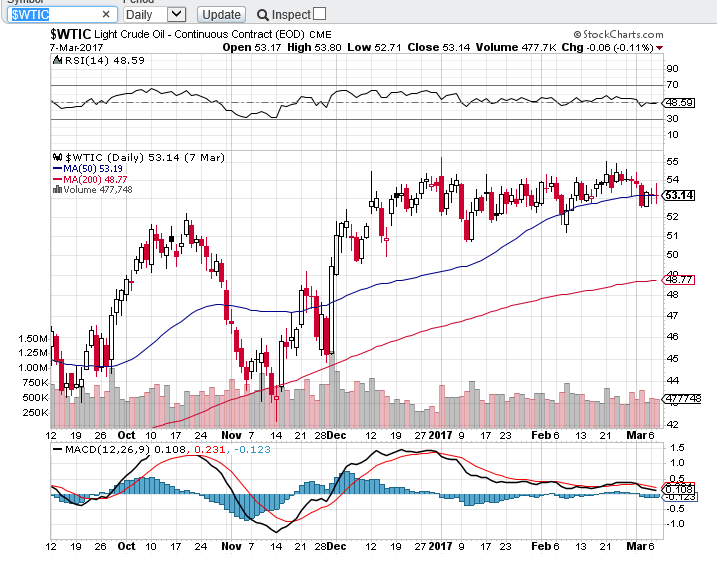Screen dimensions: 717x563
Task: Click the MA(200) 48.77 legend label
Action: (95, 179)
